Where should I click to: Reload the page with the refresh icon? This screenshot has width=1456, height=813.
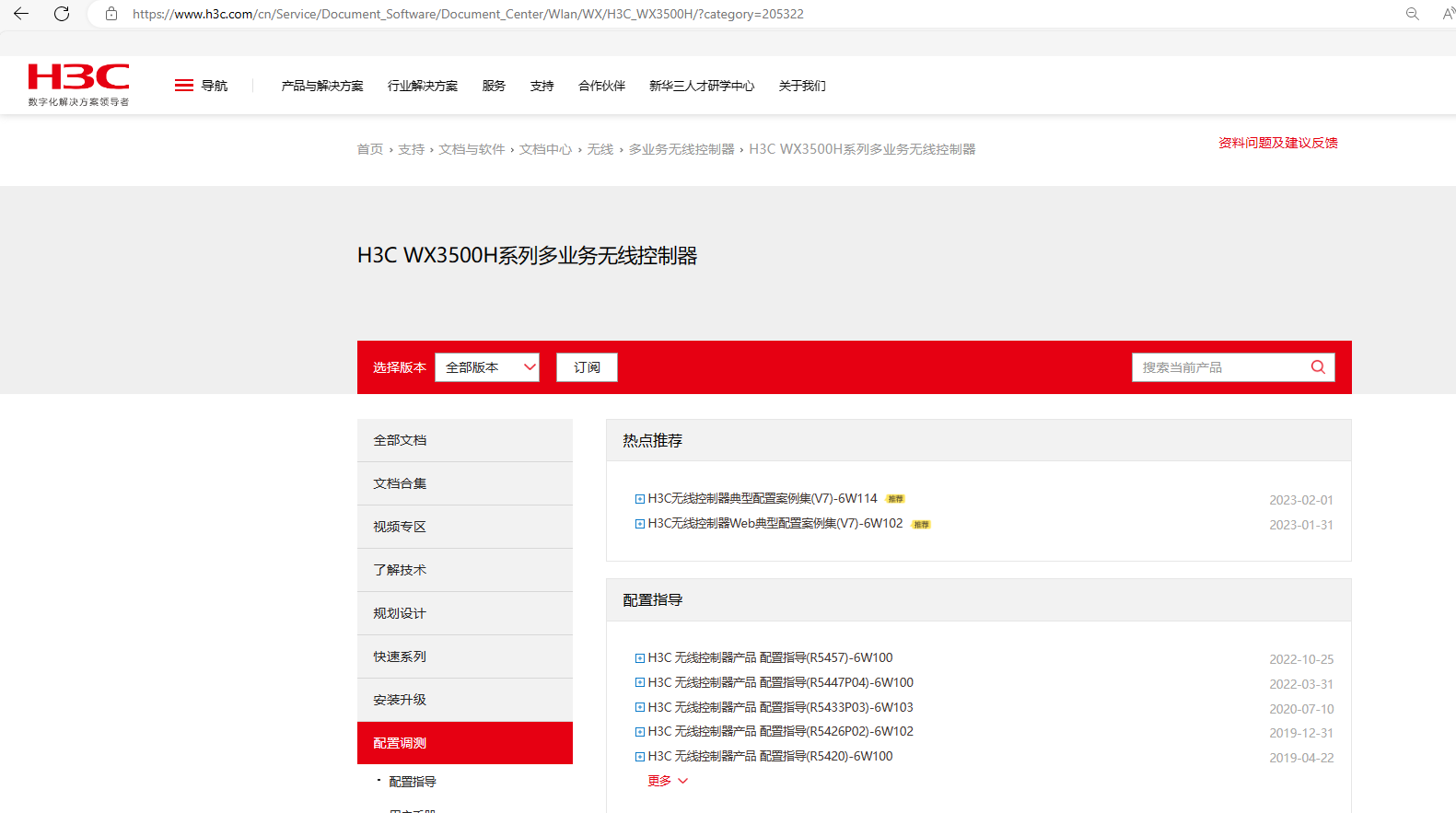tap(62, 14)
